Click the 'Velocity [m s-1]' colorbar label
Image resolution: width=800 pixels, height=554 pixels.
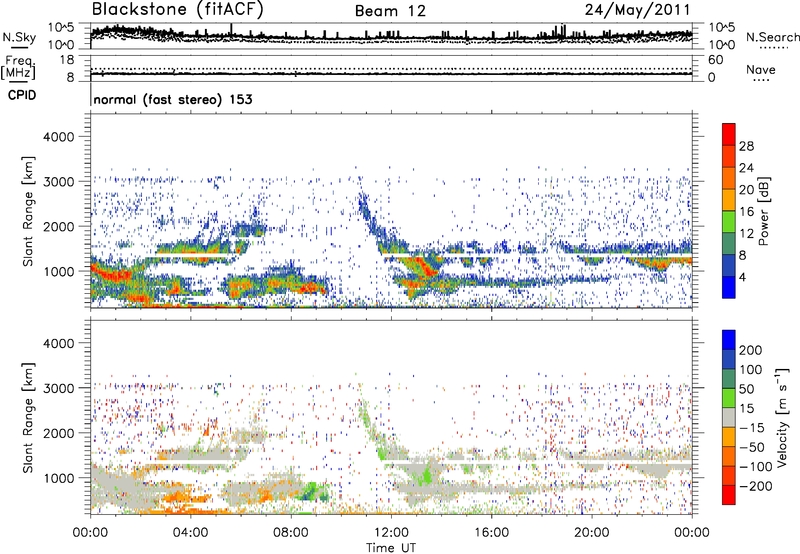(782, 417)
